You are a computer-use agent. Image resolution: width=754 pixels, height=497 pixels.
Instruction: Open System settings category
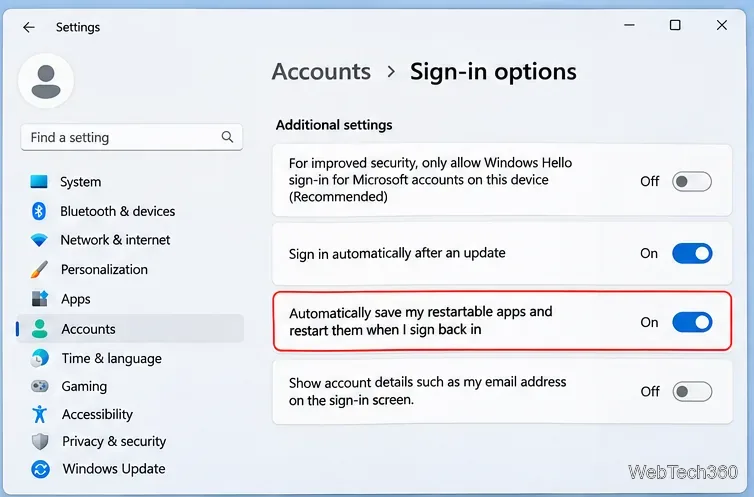click(81, 182)
